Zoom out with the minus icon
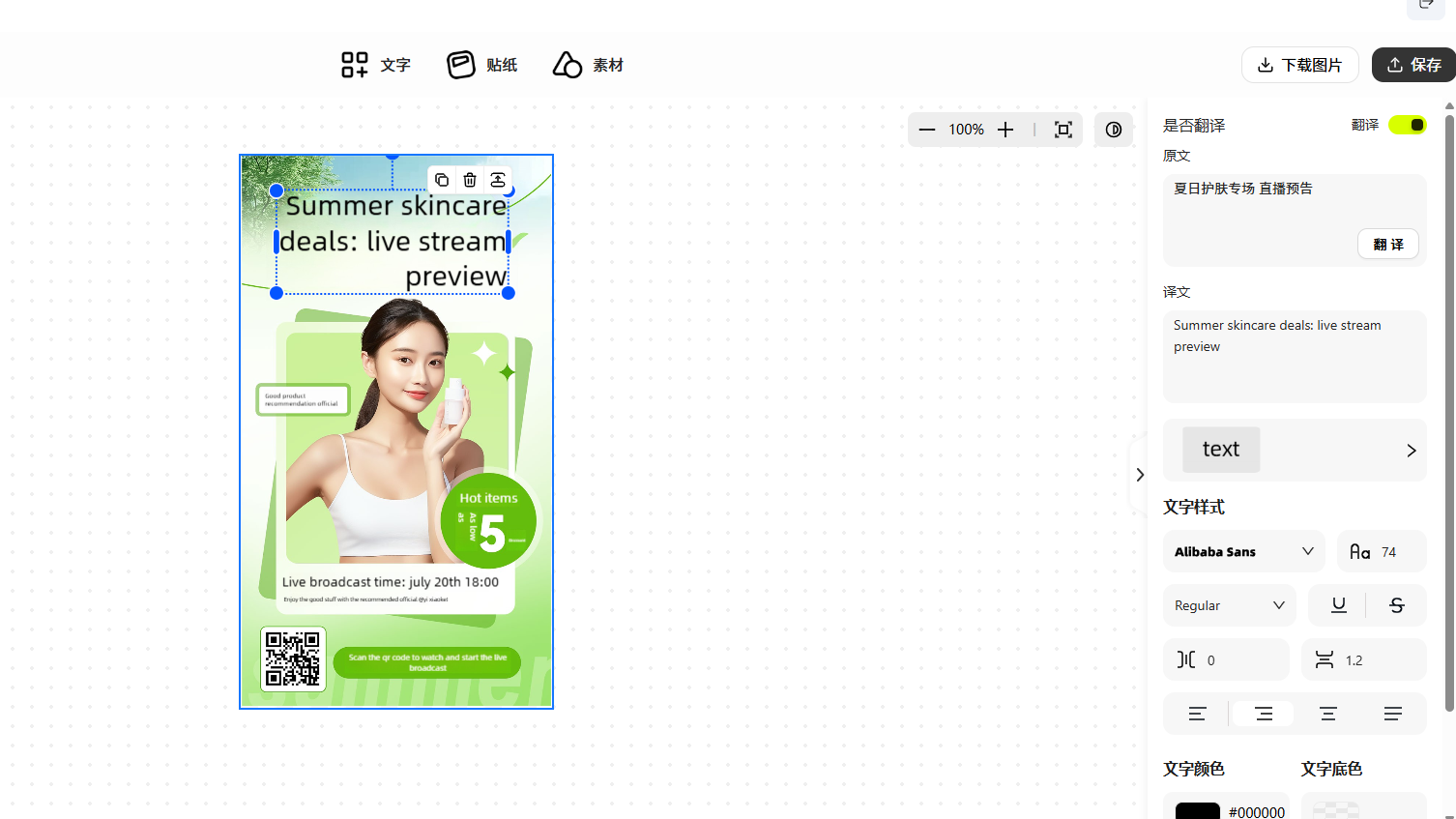 927,130
